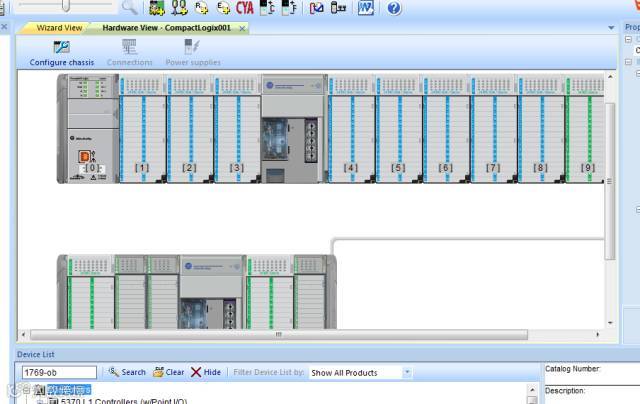Click the Power supplies button
The height and width of the screenshot is (404, 640).
(193, 53)
